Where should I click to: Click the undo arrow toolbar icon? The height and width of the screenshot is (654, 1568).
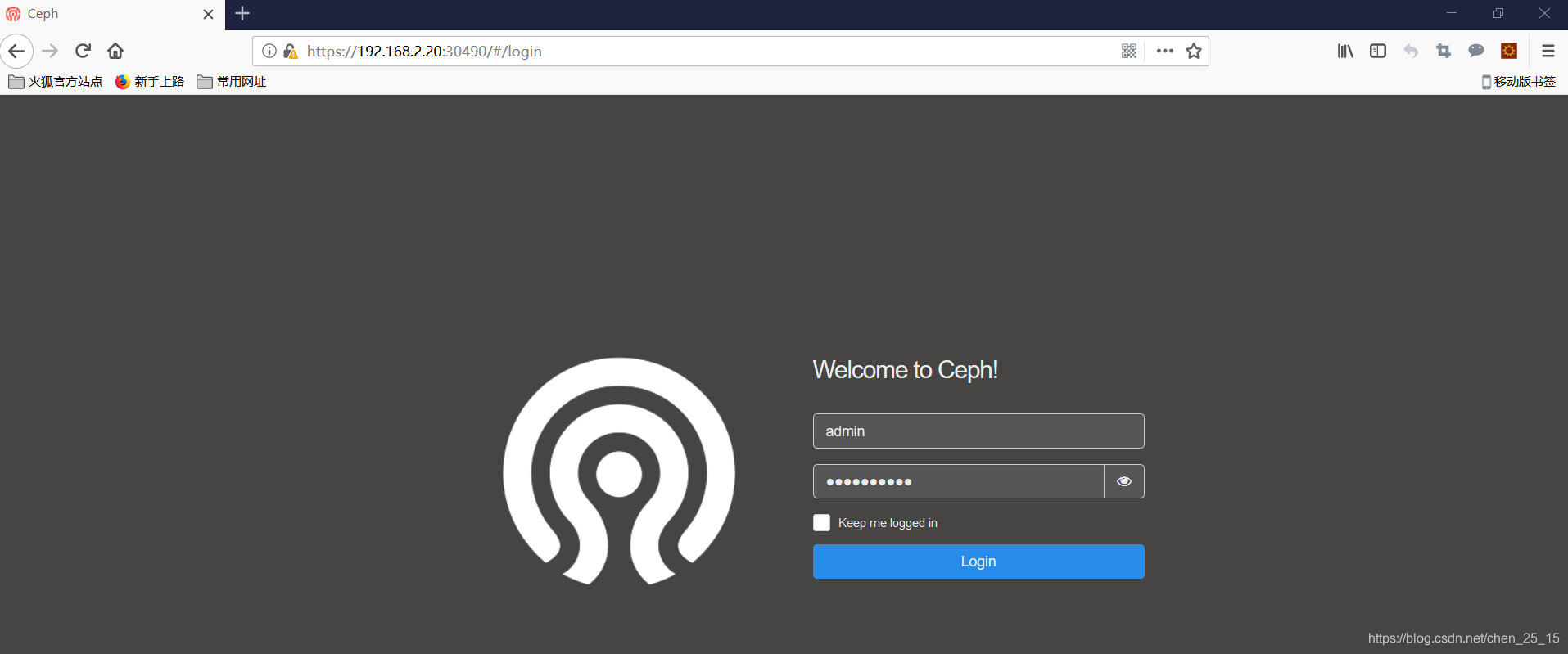coord(1411,51)
